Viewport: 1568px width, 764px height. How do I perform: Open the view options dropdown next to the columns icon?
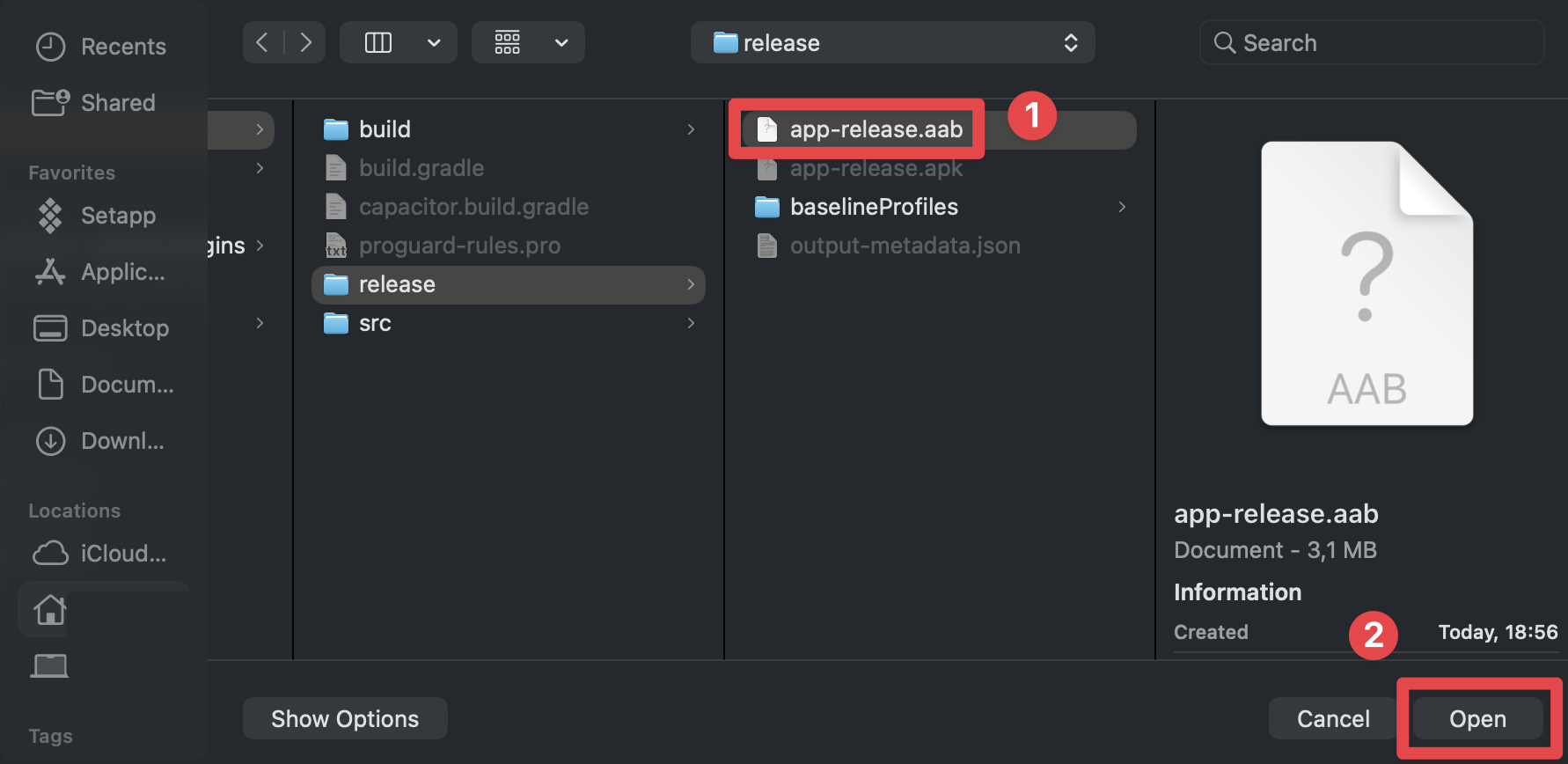[x=434, y=42]
